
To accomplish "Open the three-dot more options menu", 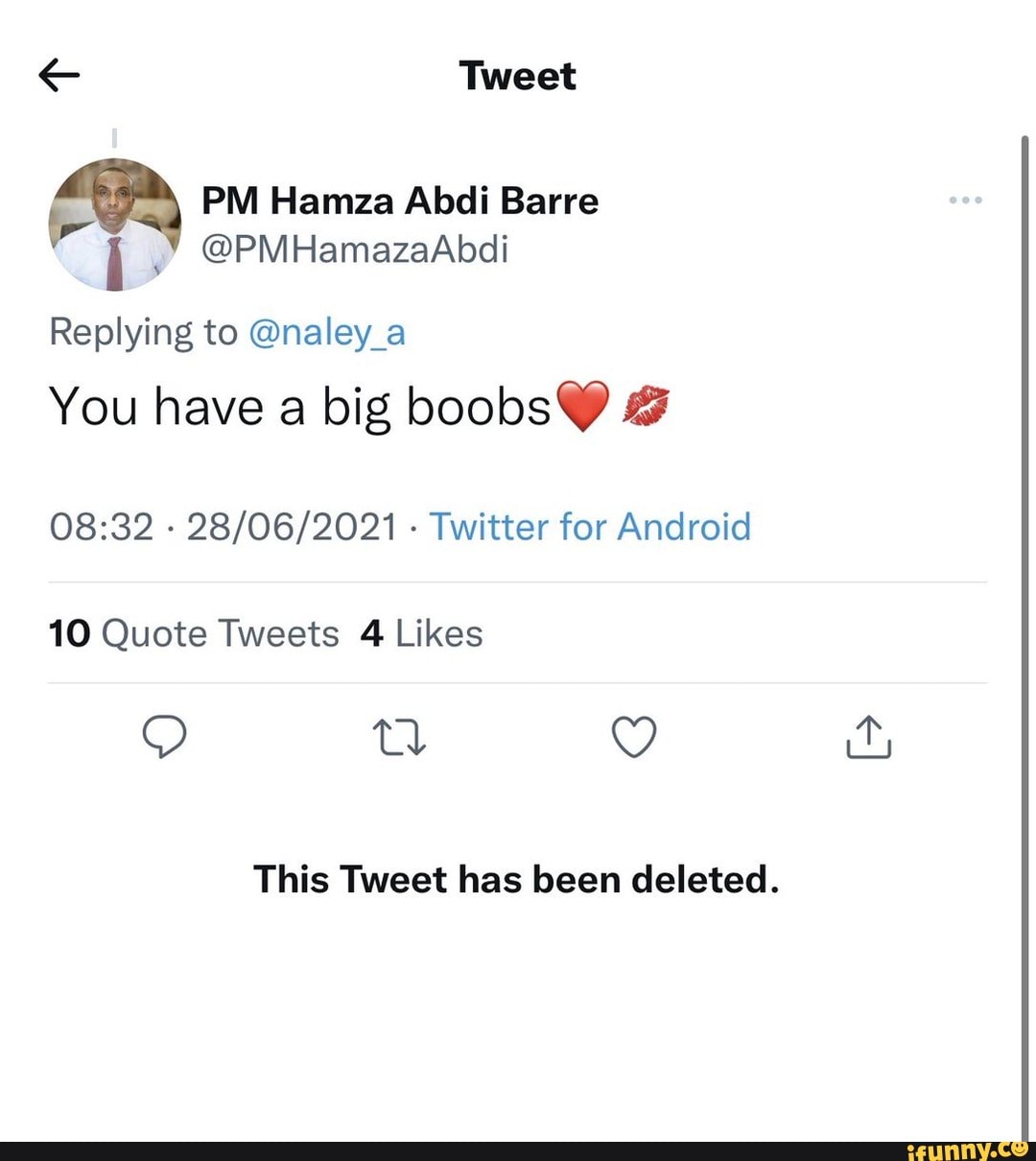I will pyautogui.click(x=965, y=201).
